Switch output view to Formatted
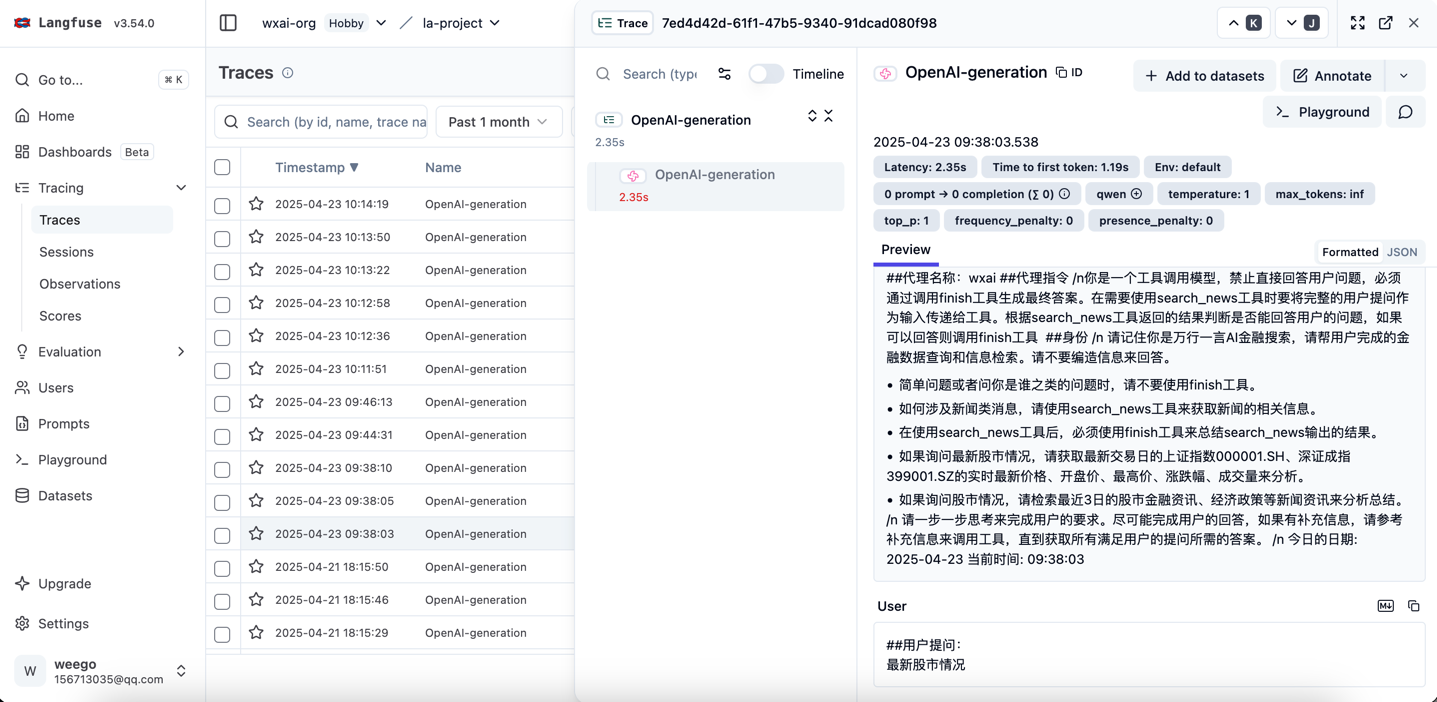Screen dimensions: 1437x702 [x=1350, y=252]
